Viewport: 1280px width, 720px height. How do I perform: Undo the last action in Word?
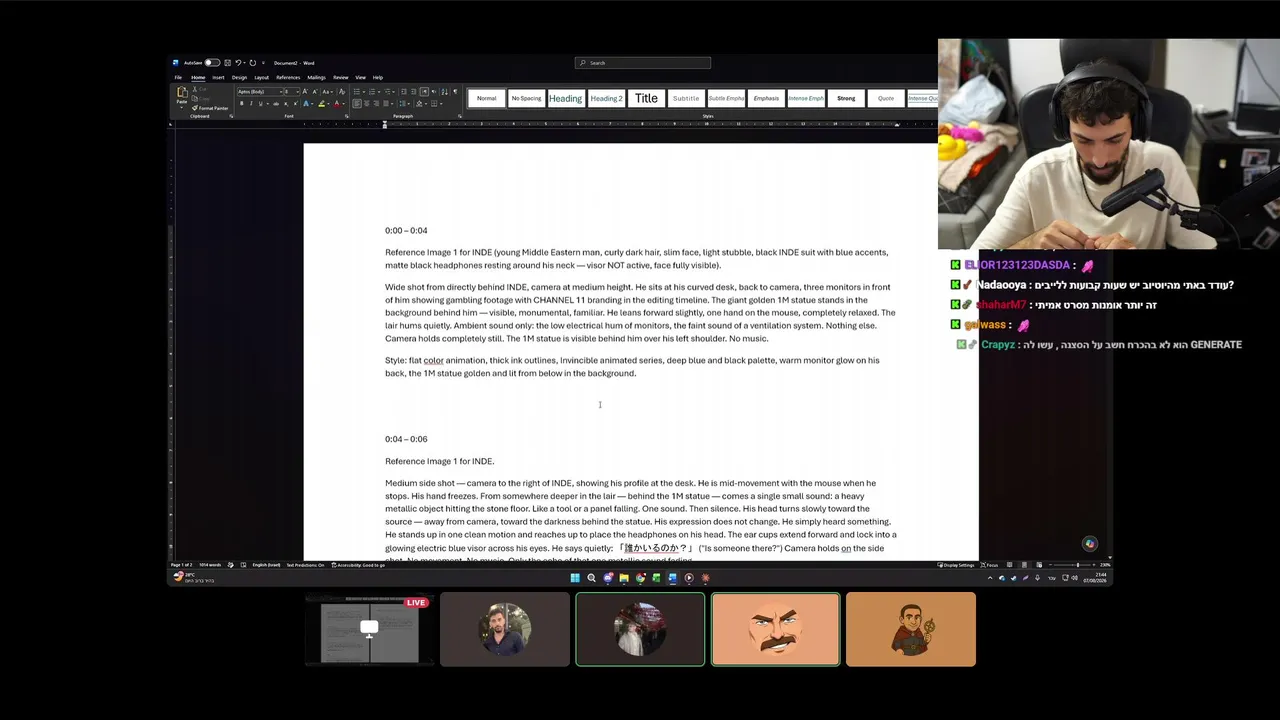point(238,63)
